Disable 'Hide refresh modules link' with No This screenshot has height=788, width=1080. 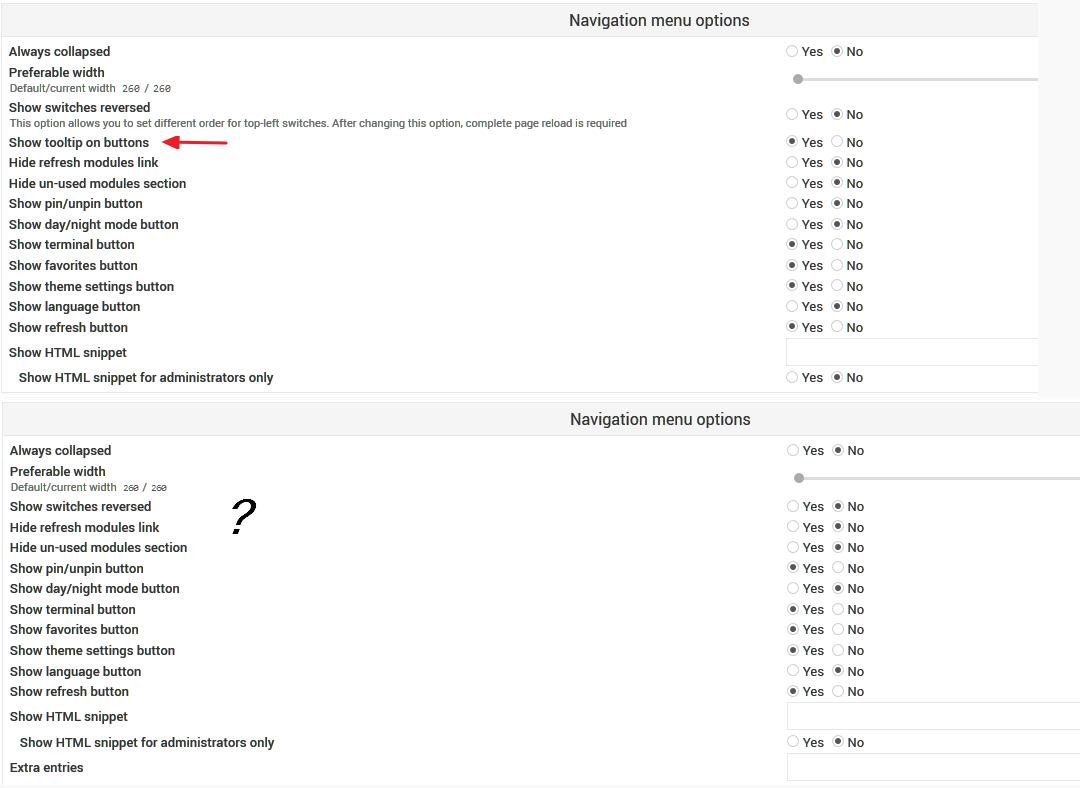pyautogui.click(x=838, y=162)
